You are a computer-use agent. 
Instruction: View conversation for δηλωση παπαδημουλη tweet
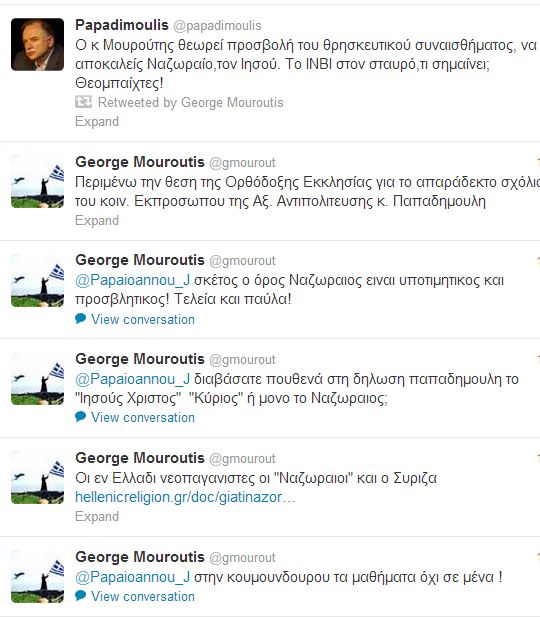(x=143, y=417)
